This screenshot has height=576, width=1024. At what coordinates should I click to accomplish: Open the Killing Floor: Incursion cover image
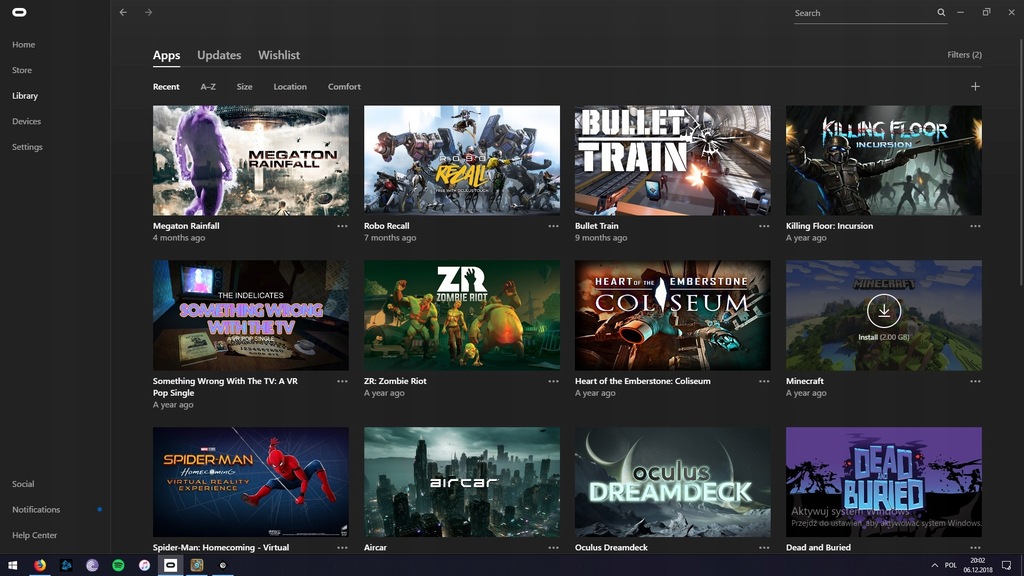coord(884,161)
